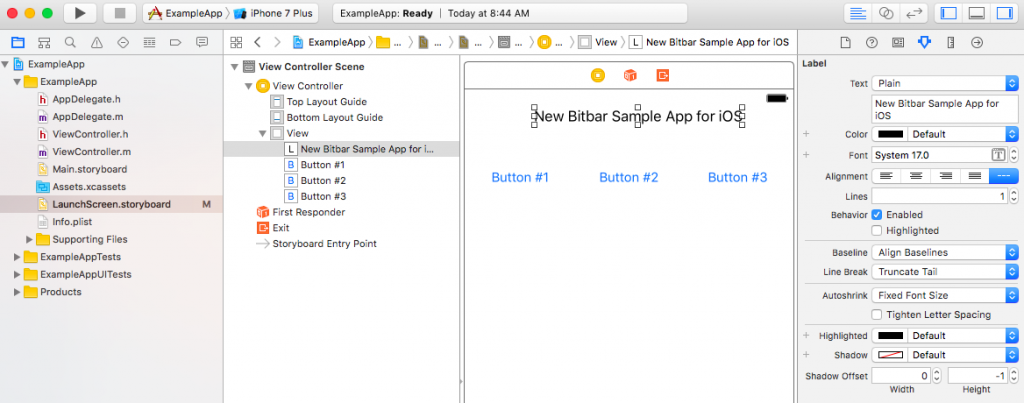Click the black Color swatch
The width and height of the screenshot is (1024, 403).
[890, 134]
